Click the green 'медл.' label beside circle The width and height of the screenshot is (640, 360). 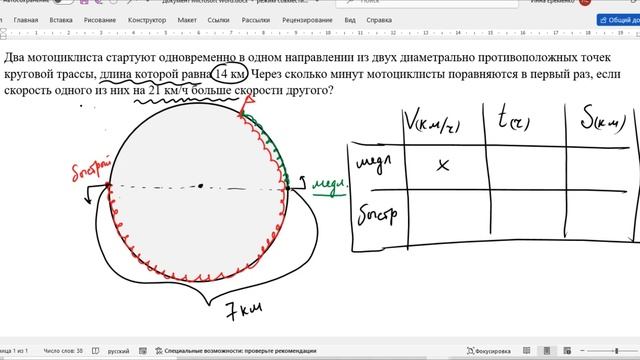coord(330,186)
